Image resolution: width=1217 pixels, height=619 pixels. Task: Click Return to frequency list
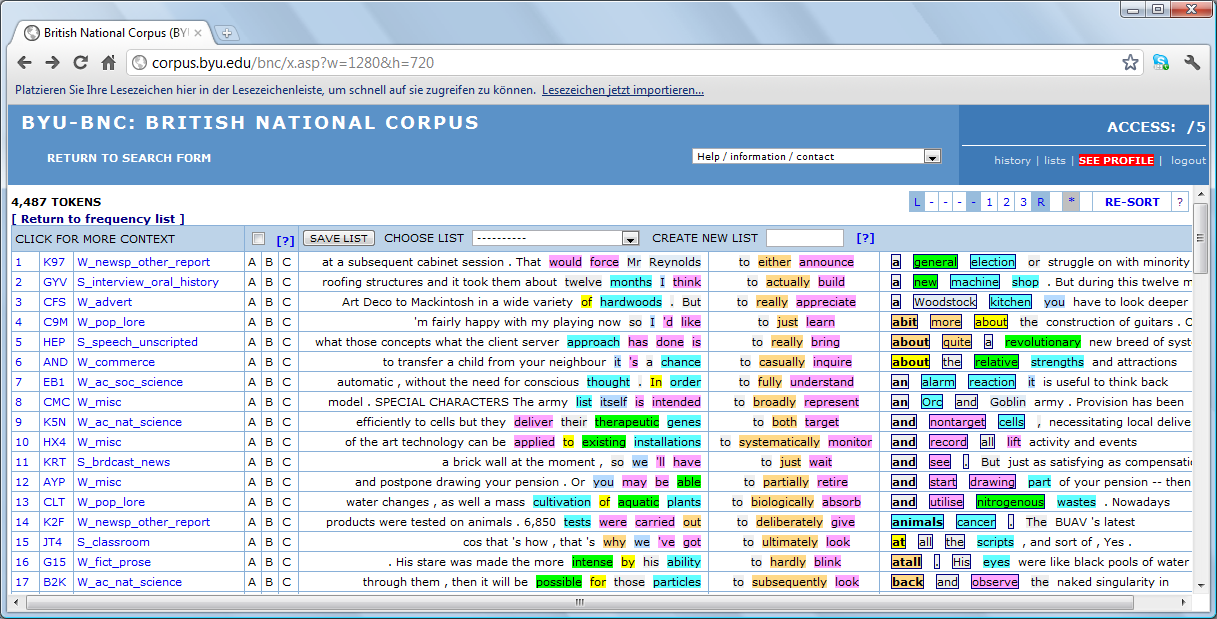[98, 219]
